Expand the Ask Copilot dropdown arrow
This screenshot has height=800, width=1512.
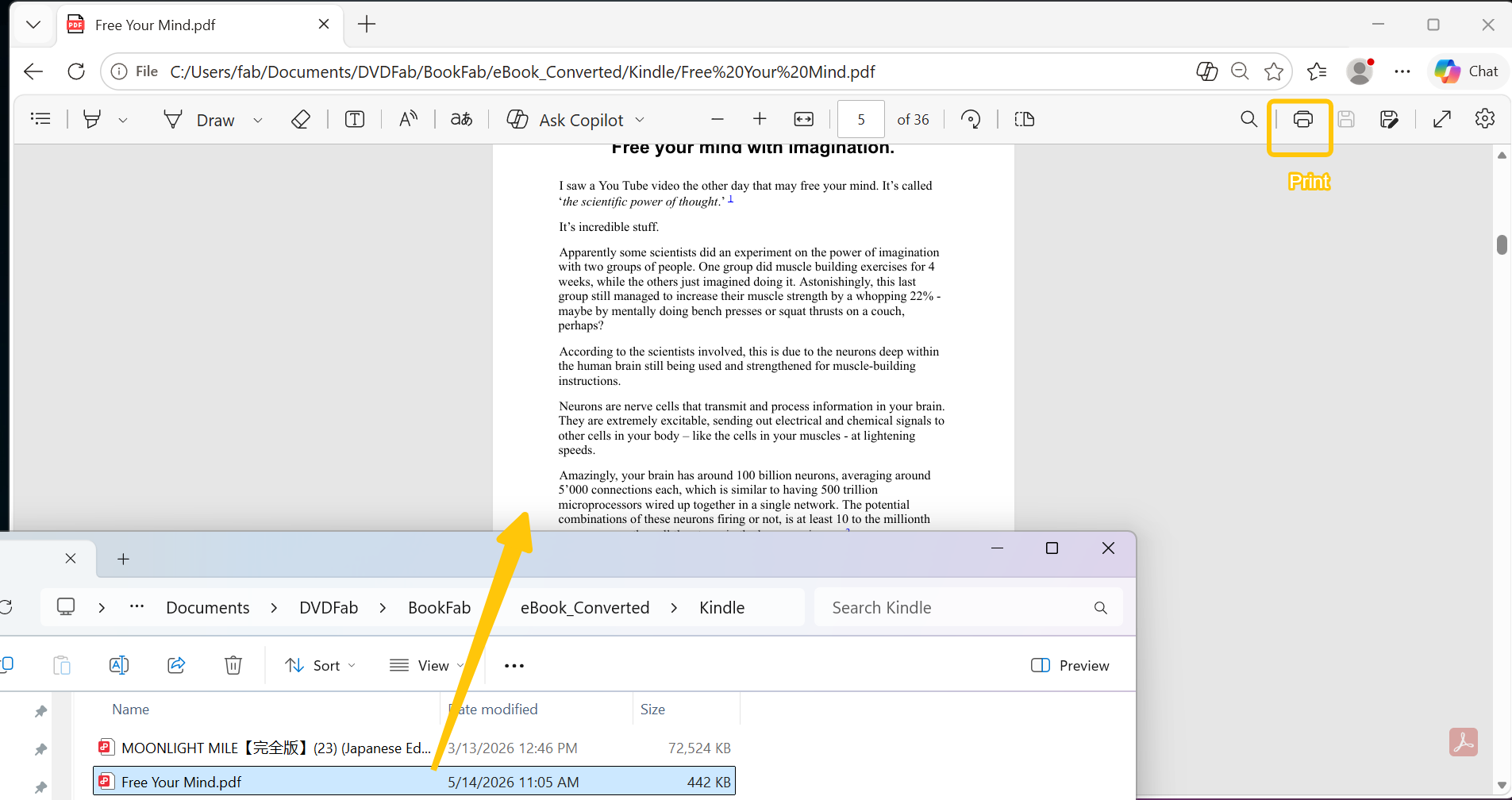640,120
